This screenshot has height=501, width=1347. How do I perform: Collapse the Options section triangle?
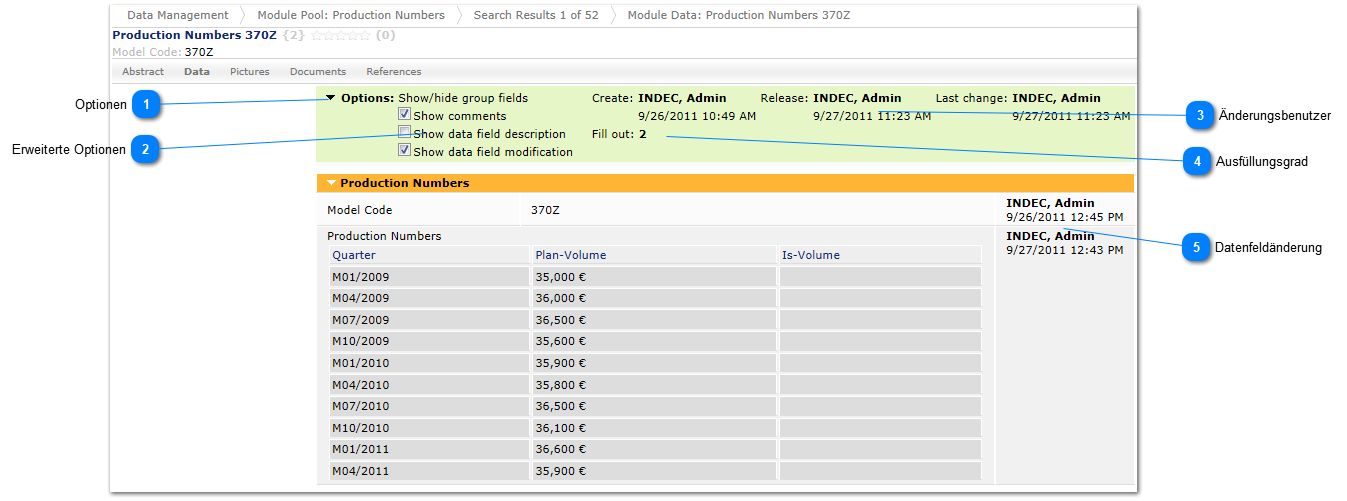[330, 98]
